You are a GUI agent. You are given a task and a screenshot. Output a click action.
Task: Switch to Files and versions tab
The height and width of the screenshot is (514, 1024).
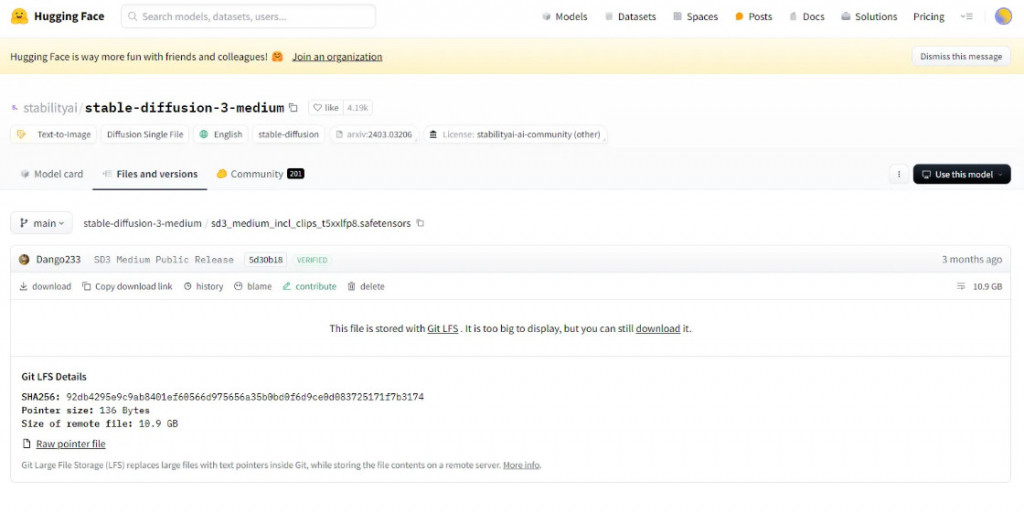point(150,174)
